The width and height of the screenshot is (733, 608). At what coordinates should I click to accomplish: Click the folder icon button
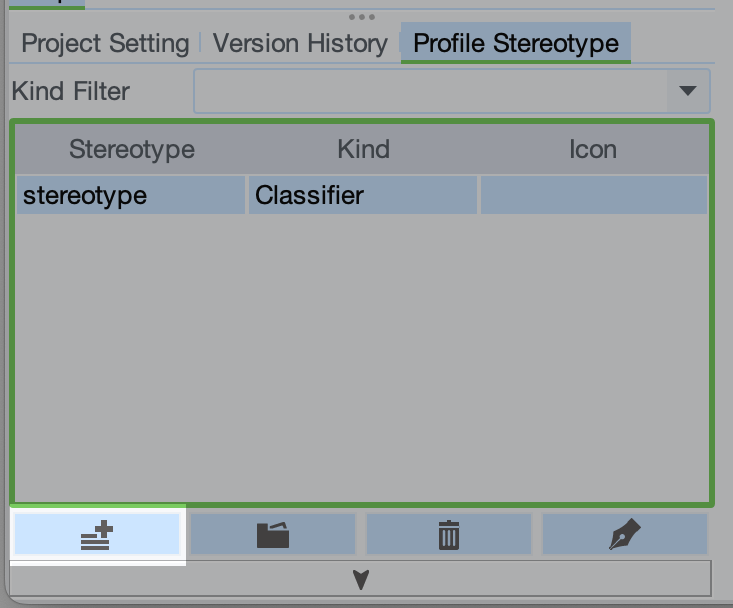pos(273,535)
